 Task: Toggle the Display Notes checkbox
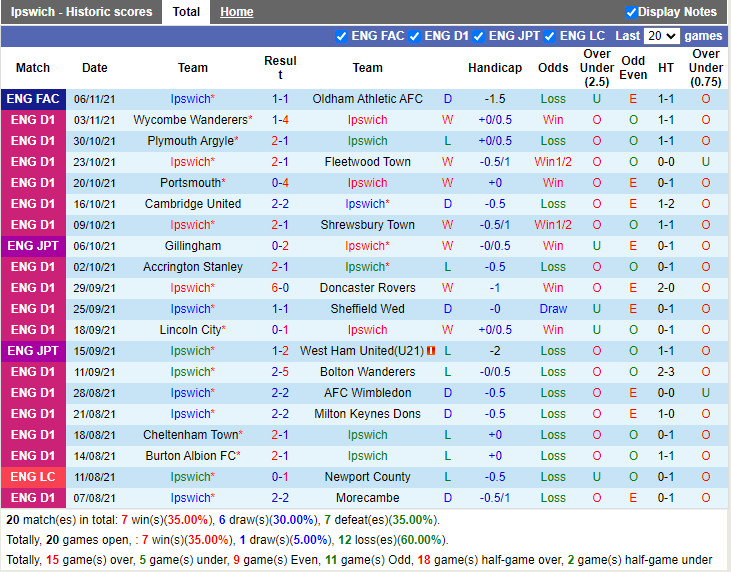(631, 12)
